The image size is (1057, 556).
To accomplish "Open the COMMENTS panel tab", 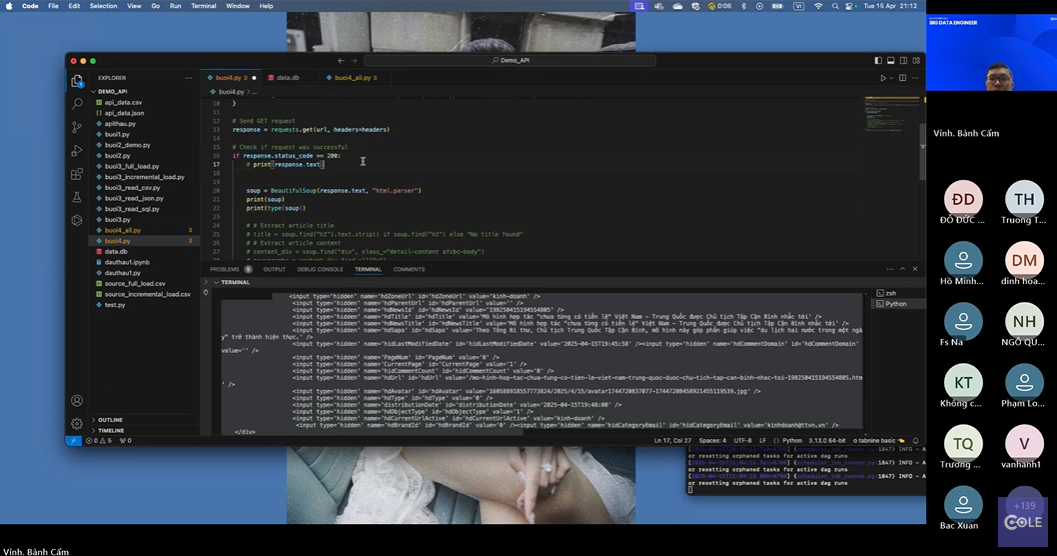I will [x=409, y=270].
